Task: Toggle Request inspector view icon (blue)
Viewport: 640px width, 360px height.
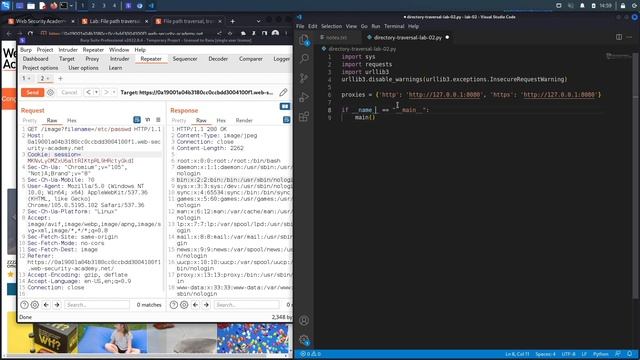Action: (137, 120)
